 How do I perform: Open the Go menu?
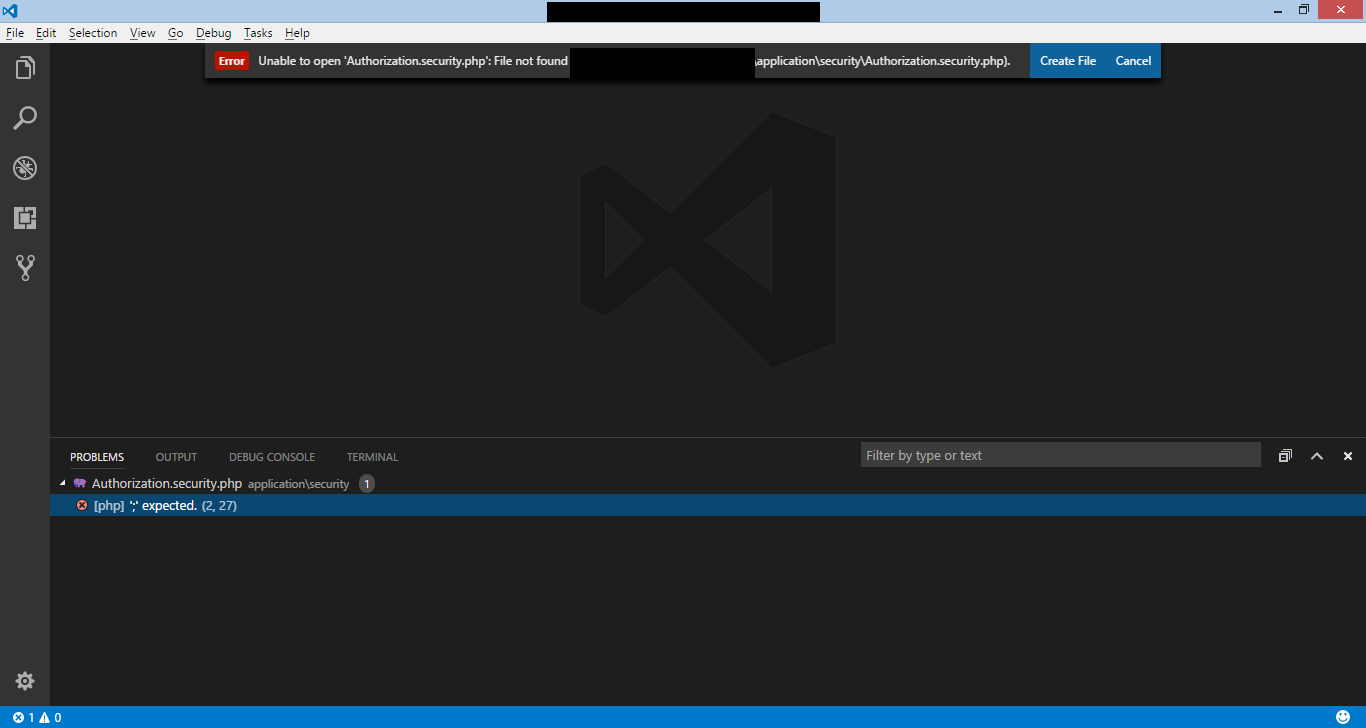click(x=176, y=33)
